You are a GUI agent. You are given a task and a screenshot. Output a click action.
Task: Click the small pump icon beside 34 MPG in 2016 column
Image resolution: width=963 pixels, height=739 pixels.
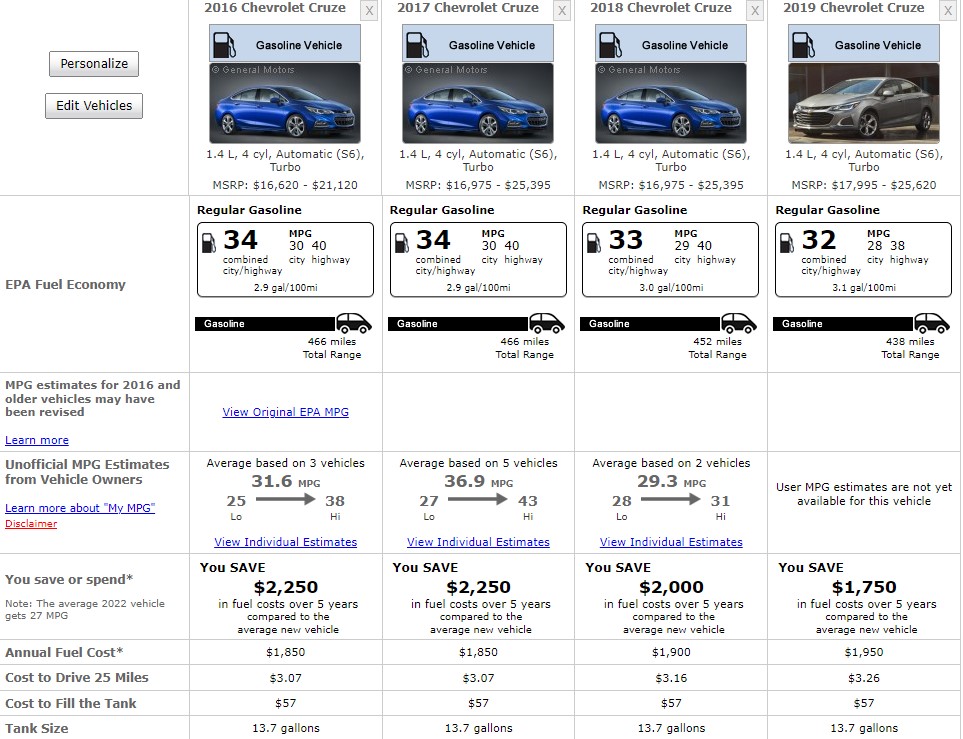[x=209, y=243]
